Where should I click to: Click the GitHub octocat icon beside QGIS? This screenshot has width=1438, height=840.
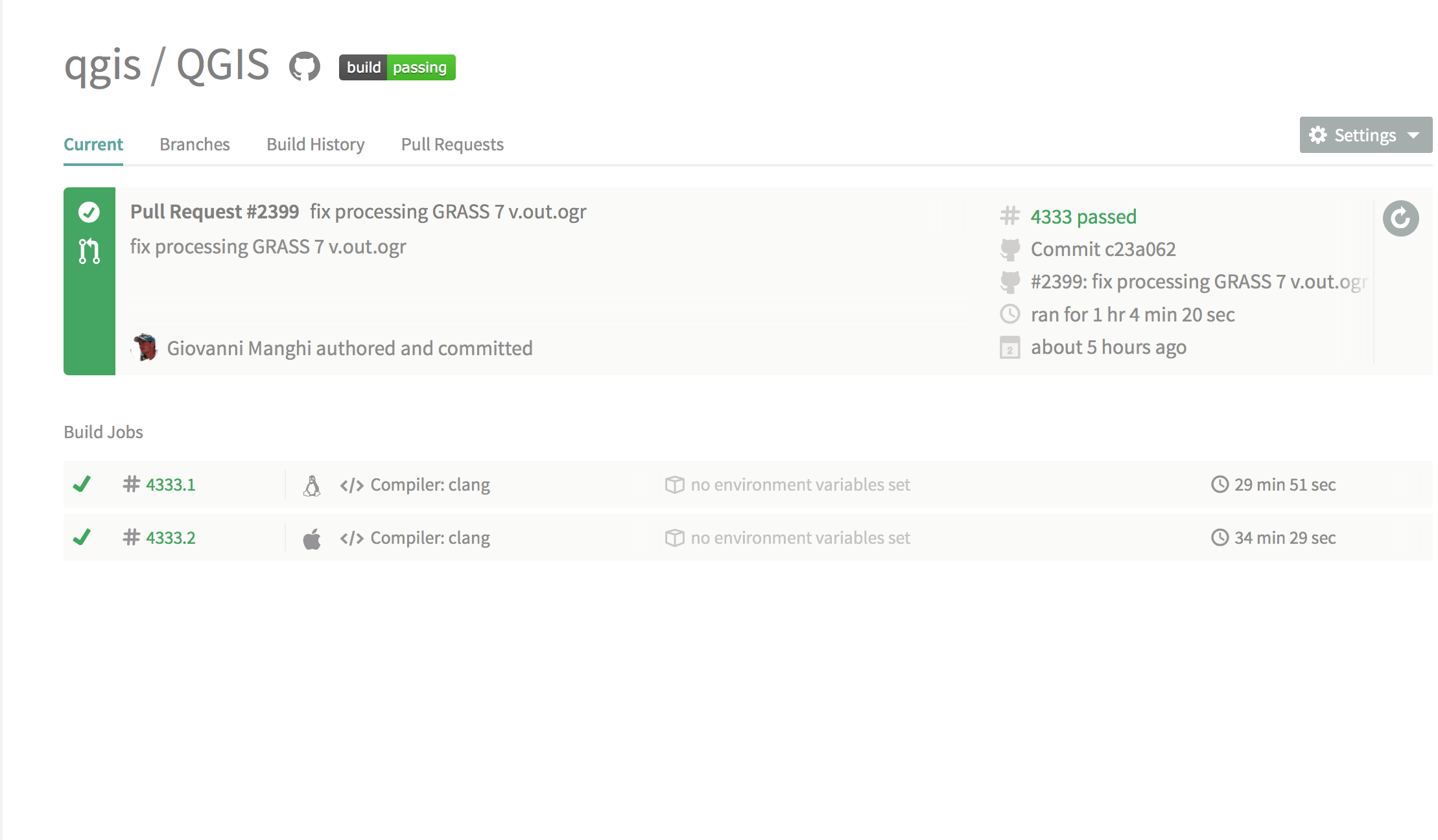(x=304, y=67)
